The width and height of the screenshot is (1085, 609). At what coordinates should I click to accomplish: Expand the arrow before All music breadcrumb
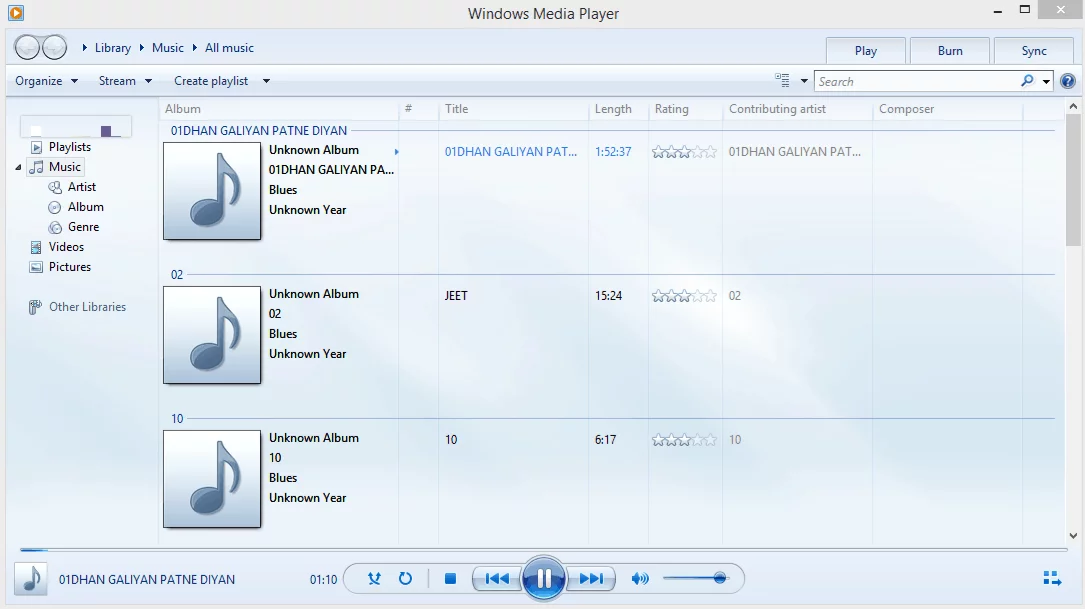[x=194, y=48]
